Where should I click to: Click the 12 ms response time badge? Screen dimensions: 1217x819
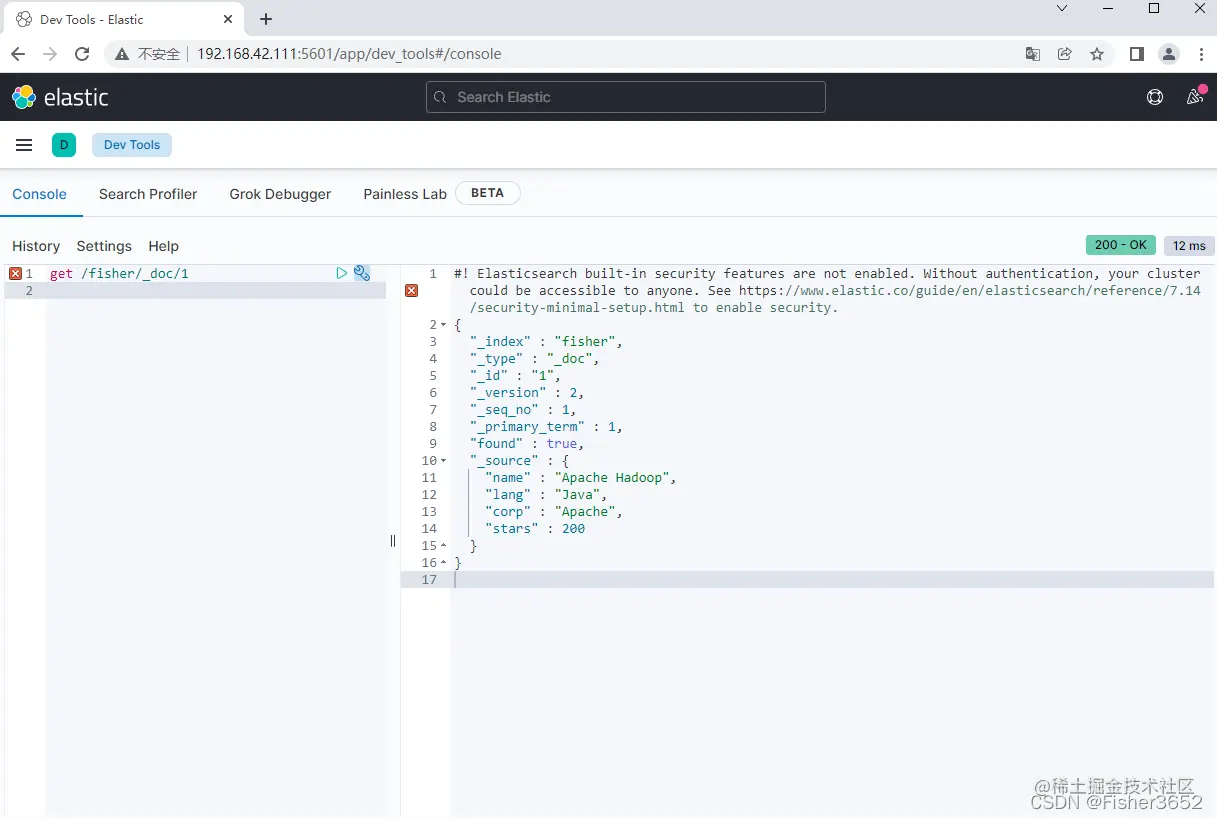coord(1189,245)
